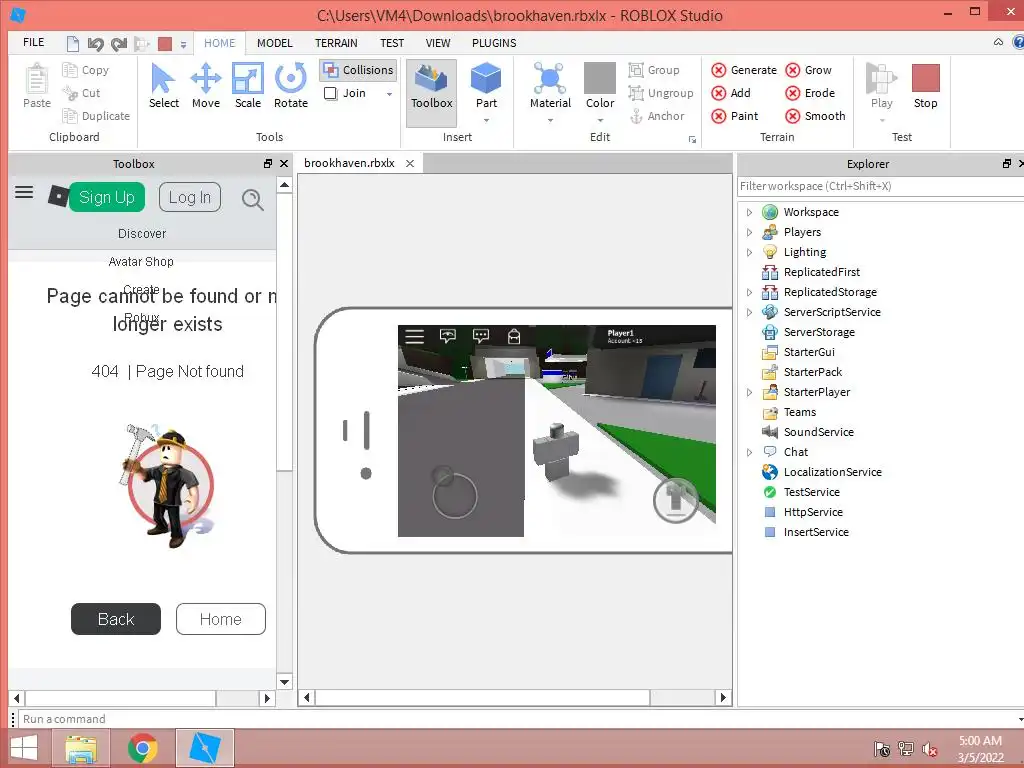Click Copy in Clipboard group
This screenshot has width=1024, height=768.
(86, 70)
